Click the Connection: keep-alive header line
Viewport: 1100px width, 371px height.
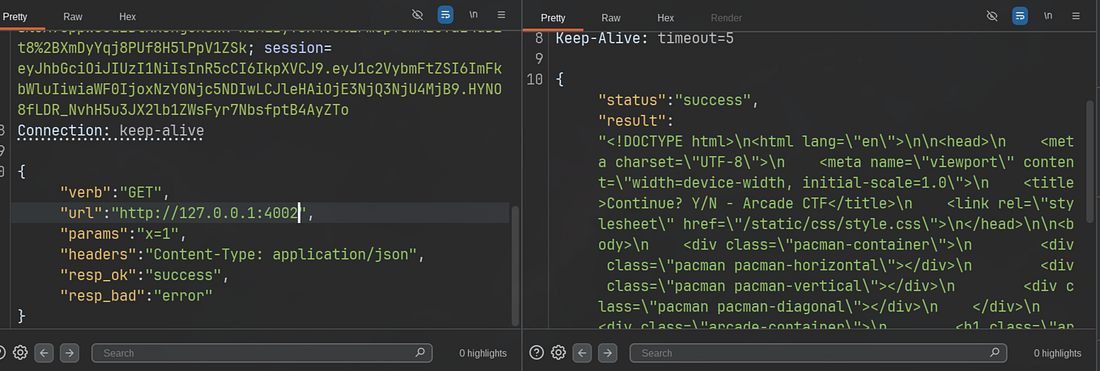point(110,130)
